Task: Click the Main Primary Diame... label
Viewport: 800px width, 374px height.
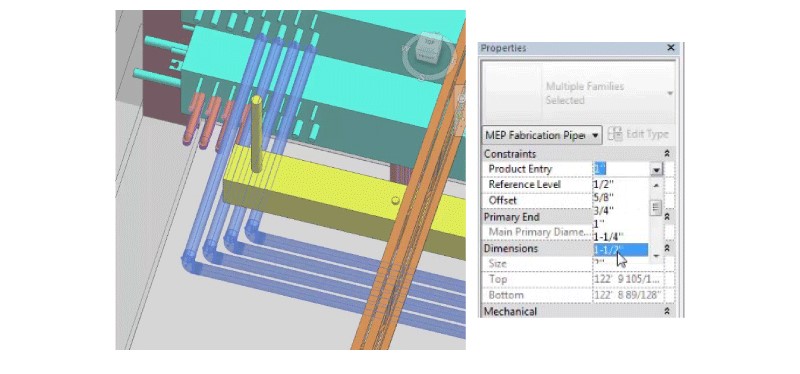Action: pos(539,232)
